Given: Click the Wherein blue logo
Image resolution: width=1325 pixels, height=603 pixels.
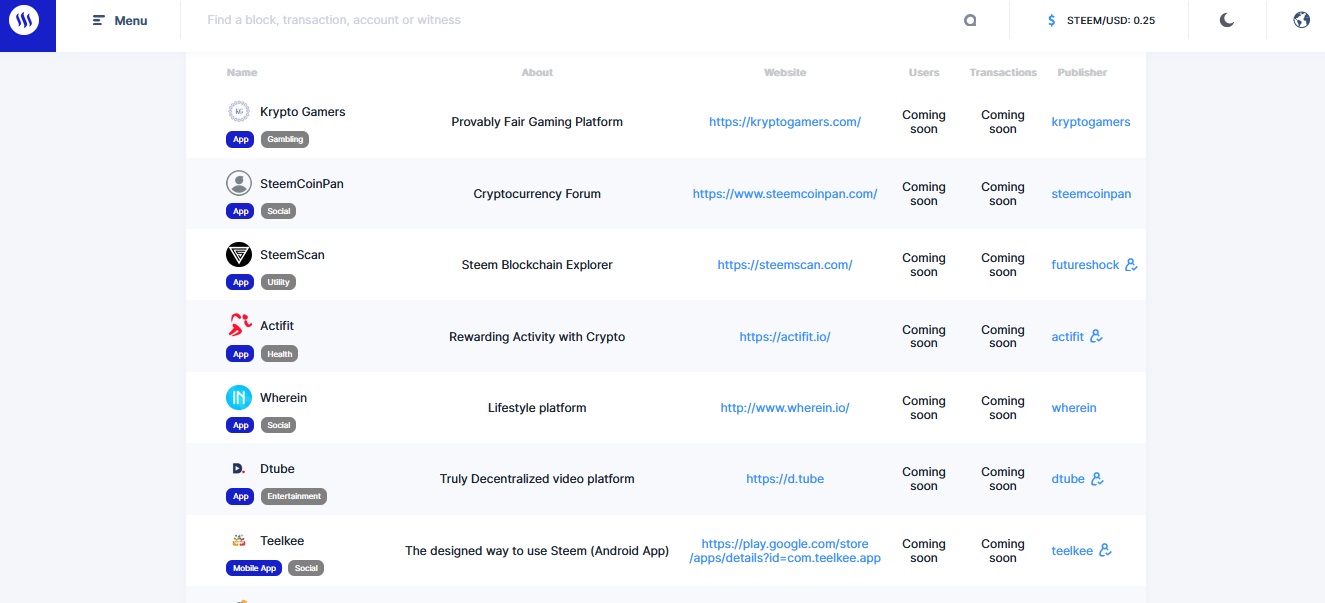Looking at the screenshot, I should click(x=238, y=397).
